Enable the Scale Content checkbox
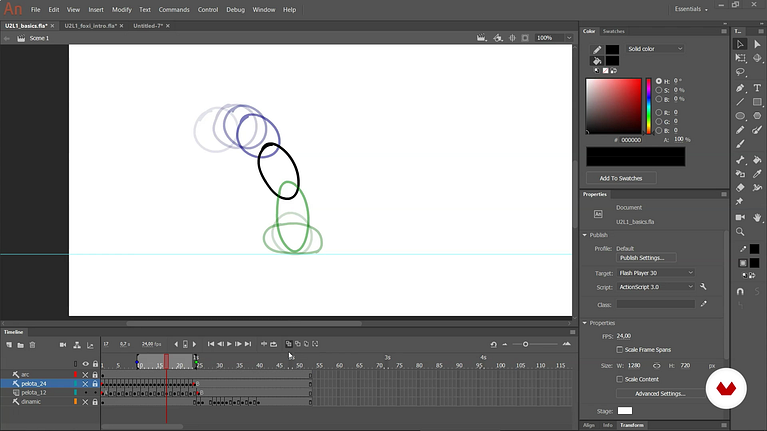The image size is (767, 431). (620, 379)
